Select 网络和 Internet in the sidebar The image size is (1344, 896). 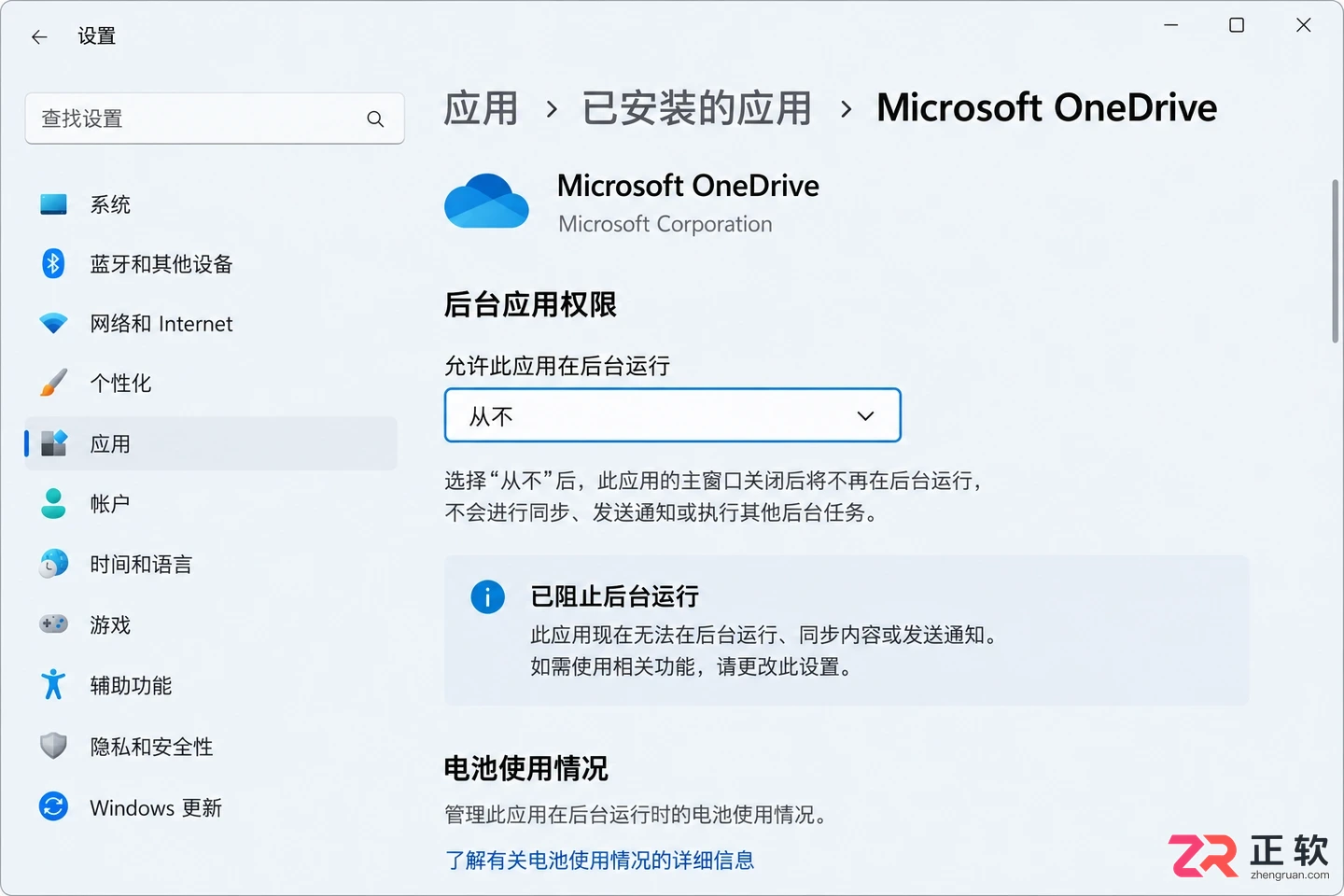[161, 324]
